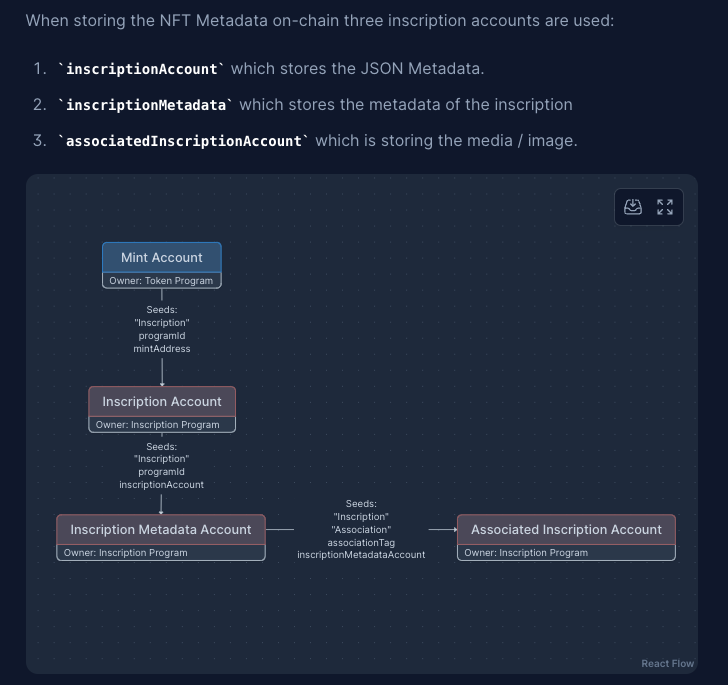Select the Inscription Account node title
This screenshot has width=728, height=685.
[162, 401]
